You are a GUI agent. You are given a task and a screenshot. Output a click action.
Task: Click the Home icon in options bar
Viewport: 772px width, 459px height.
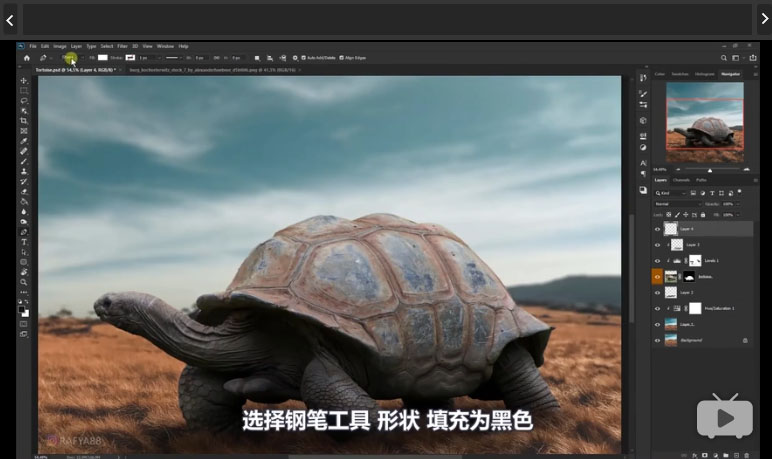(x=26, y=58)
